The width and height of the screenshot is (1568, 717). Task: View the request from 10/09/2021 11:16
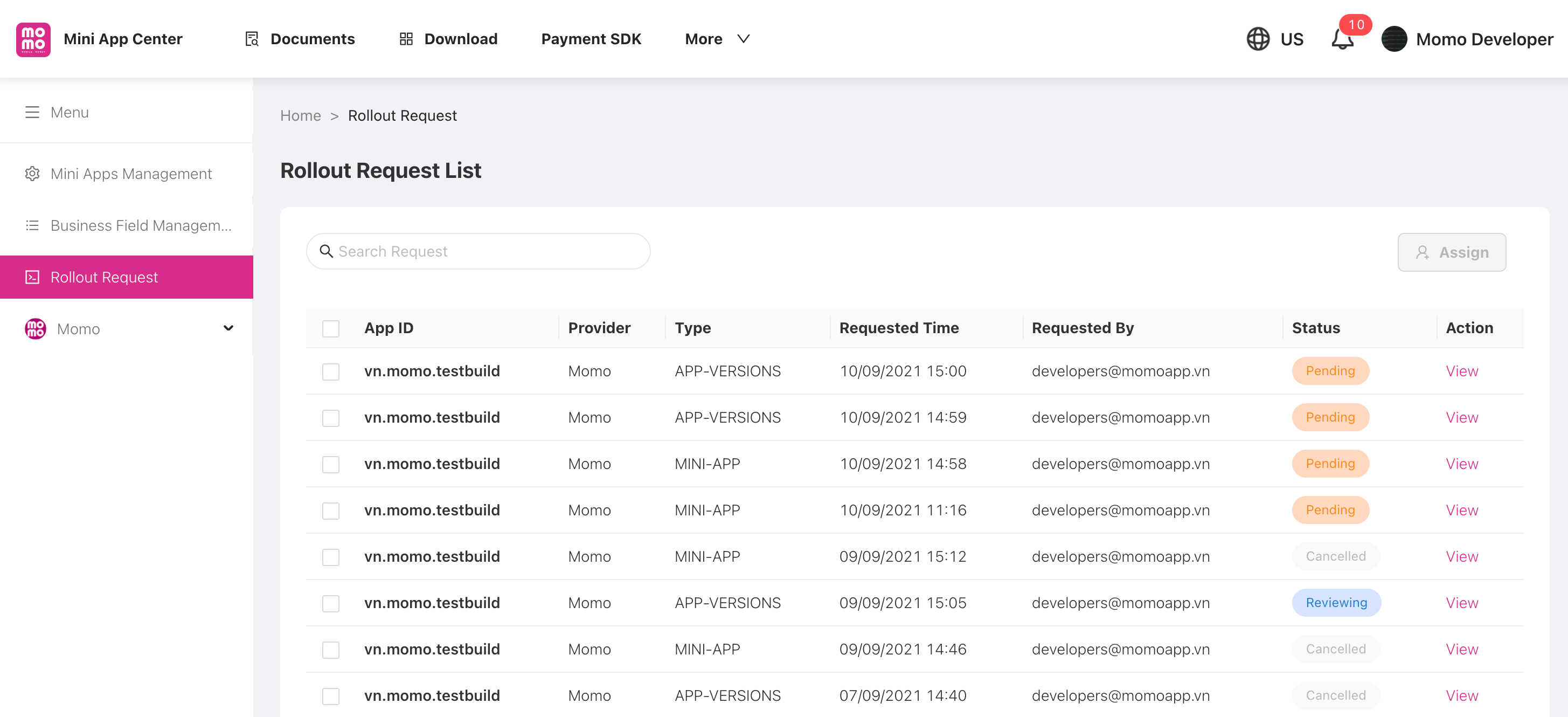coord(1461,510)
